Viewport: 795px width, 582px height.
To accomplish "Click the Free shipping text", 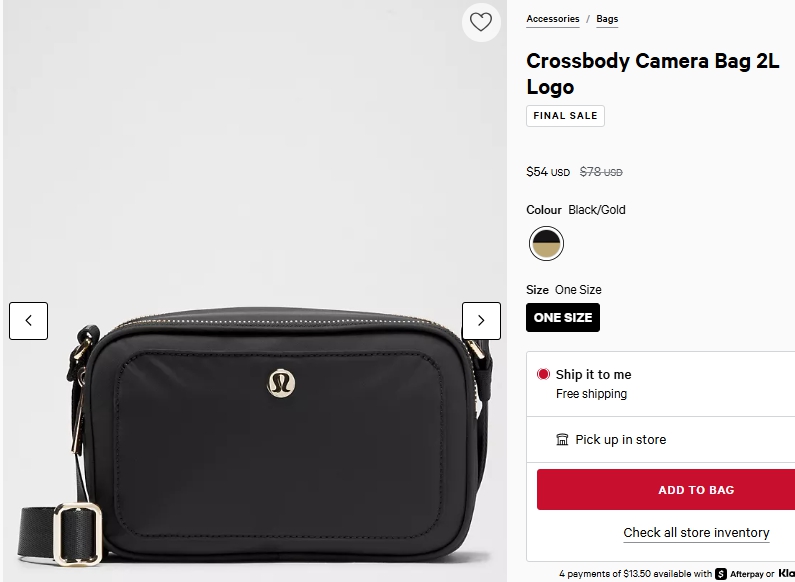I will [x=591, y=394].
